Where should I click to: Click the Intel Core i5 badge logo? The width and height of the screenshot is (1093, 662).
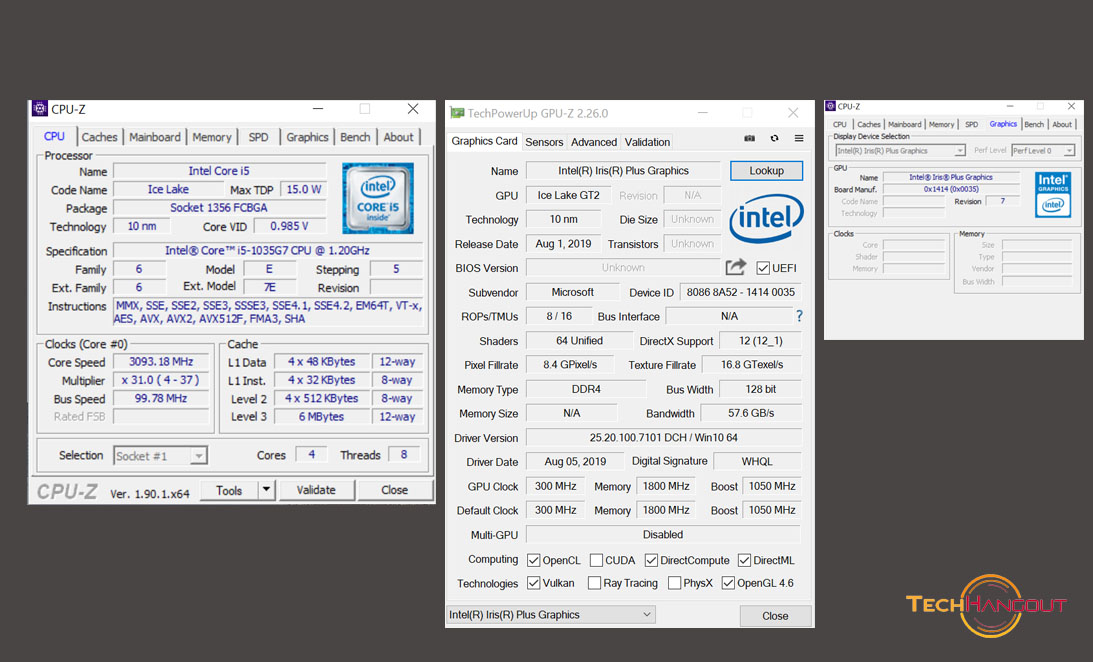point(378,198)
